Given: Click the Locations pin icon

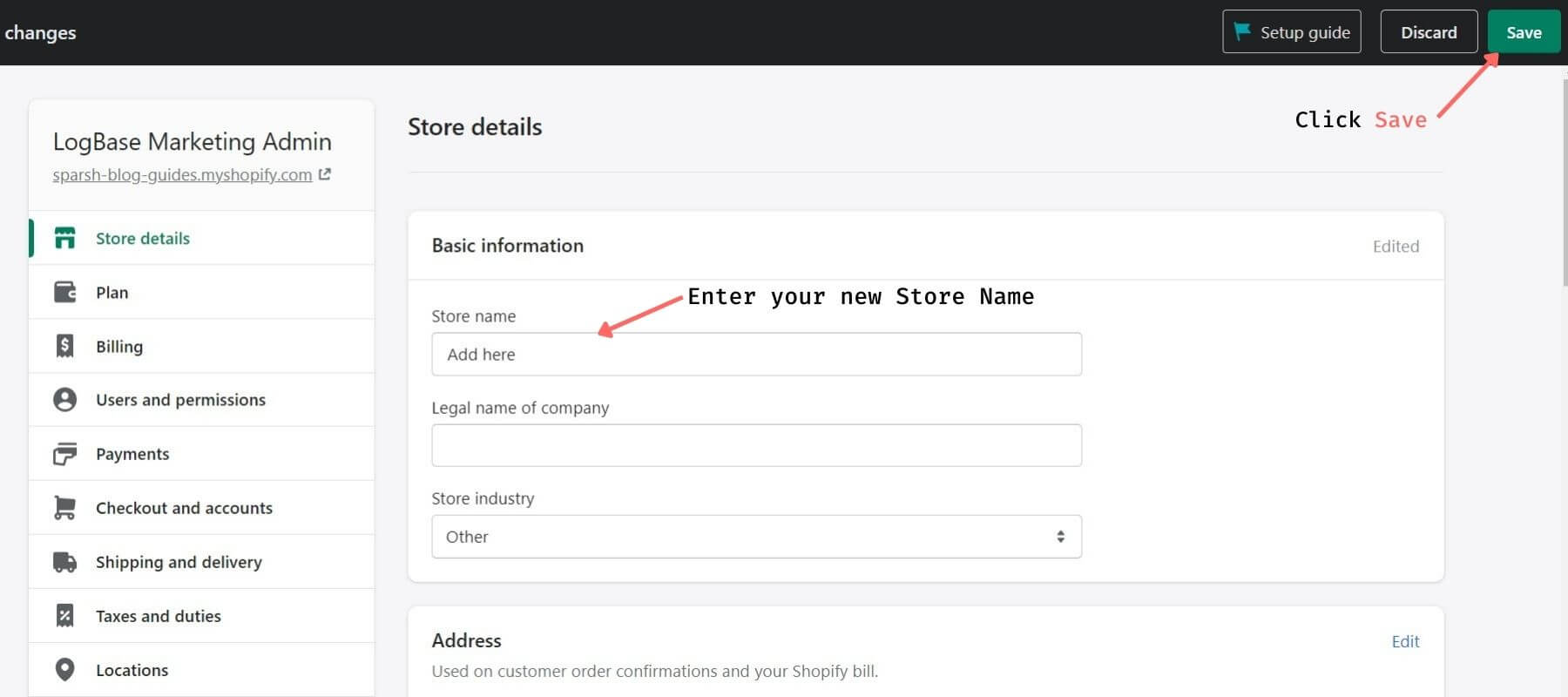Looking at the screenshot, I should click(64, 669).
